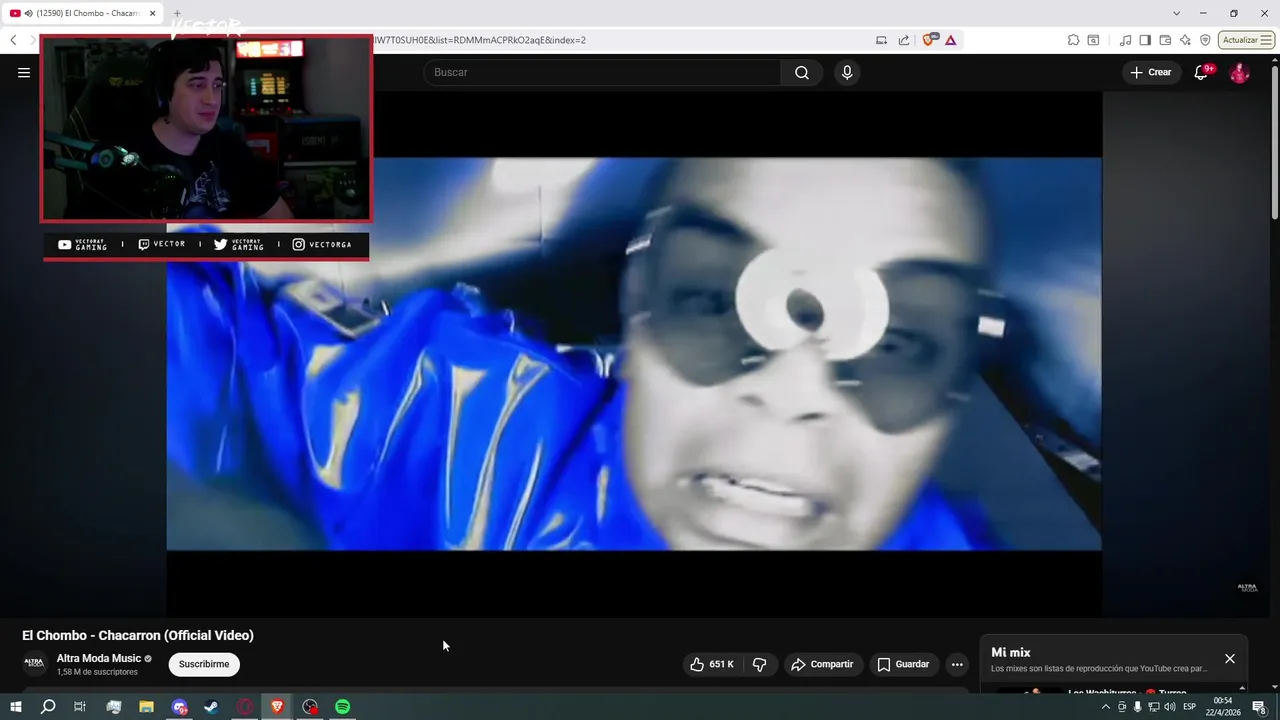Viewport: 1280px width, 720px height.
Task: Like the video with thumbs up
Action: pyautogui.click(x=711, y=664)
